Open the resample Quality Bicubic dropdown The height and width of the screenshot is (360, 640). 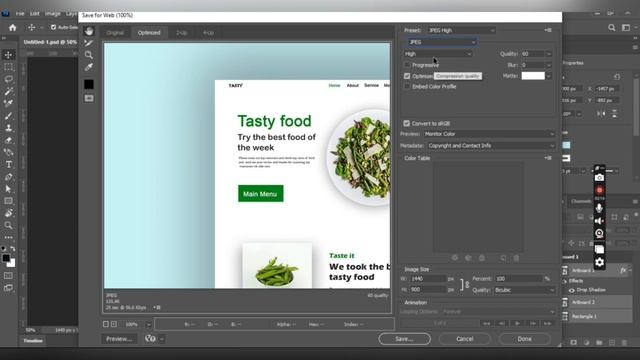click(524, 290)
